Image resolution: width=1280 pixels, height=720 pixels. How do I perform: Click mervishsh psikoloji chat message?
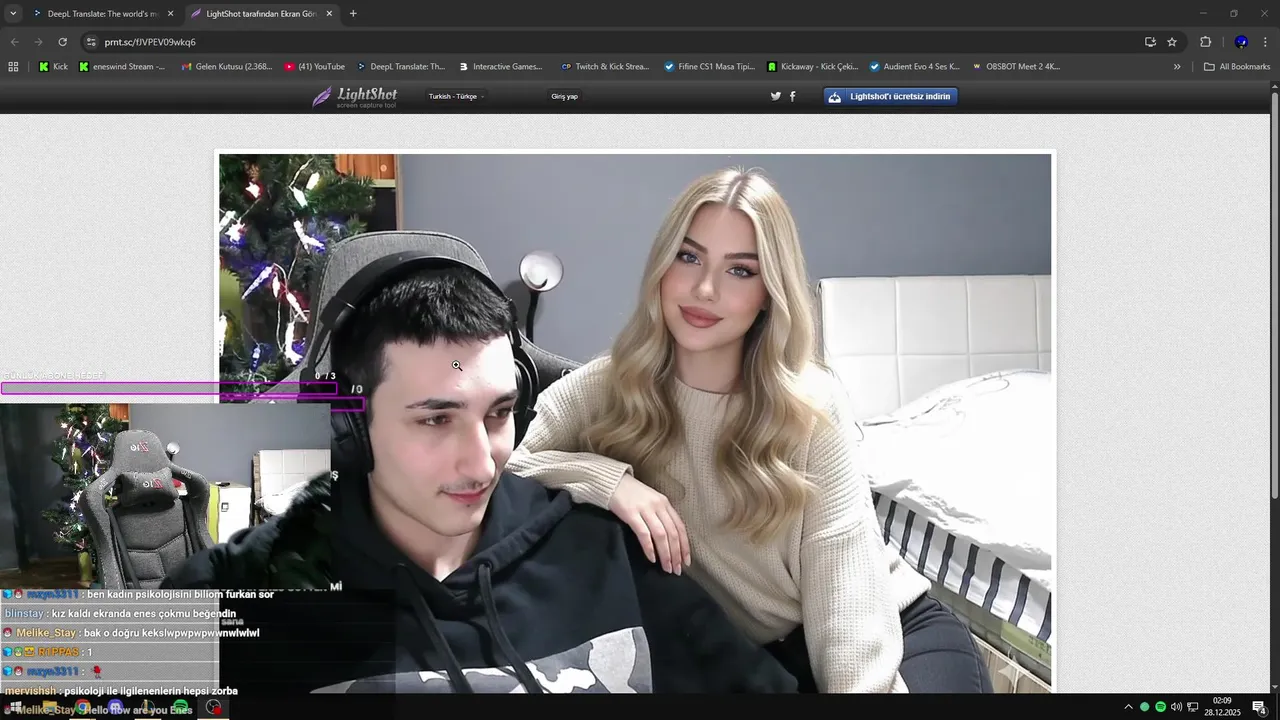pyautogui.click(x=120, y=691)
